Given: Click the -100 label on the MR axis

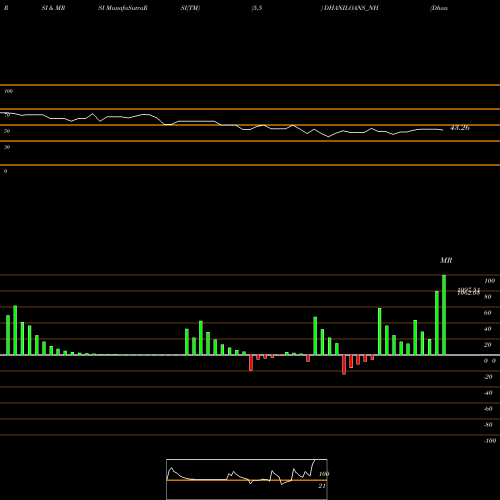Looking at the screenshot, I should pyautogui.click(x=490, y=441).
